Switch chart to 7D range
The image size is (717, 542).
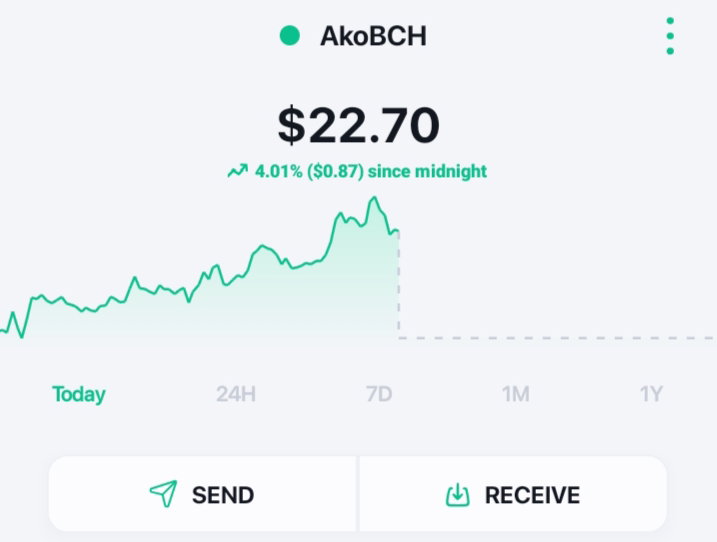click(379, 394)
